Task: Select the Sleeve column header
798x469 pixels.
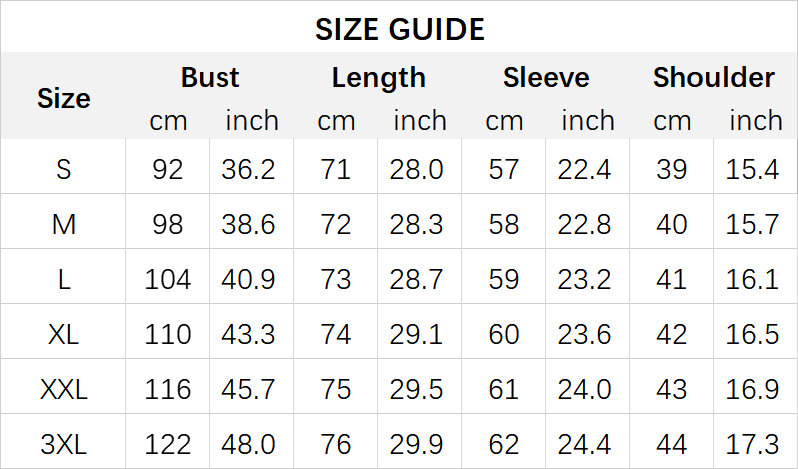Action: point(546,77)
